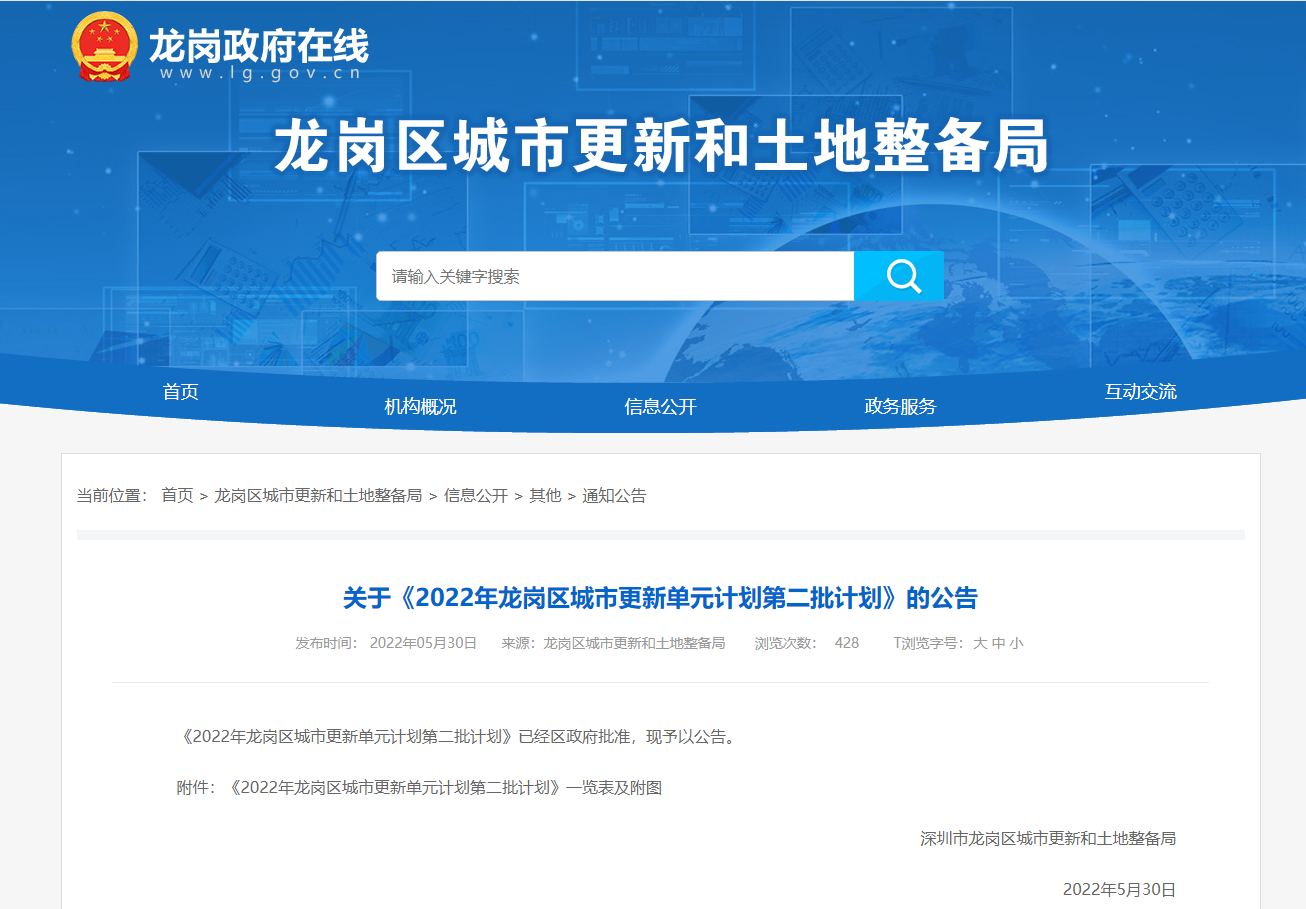Click the large 龙岗区城市更新和土地整备局 banner heading

point(661,148)
